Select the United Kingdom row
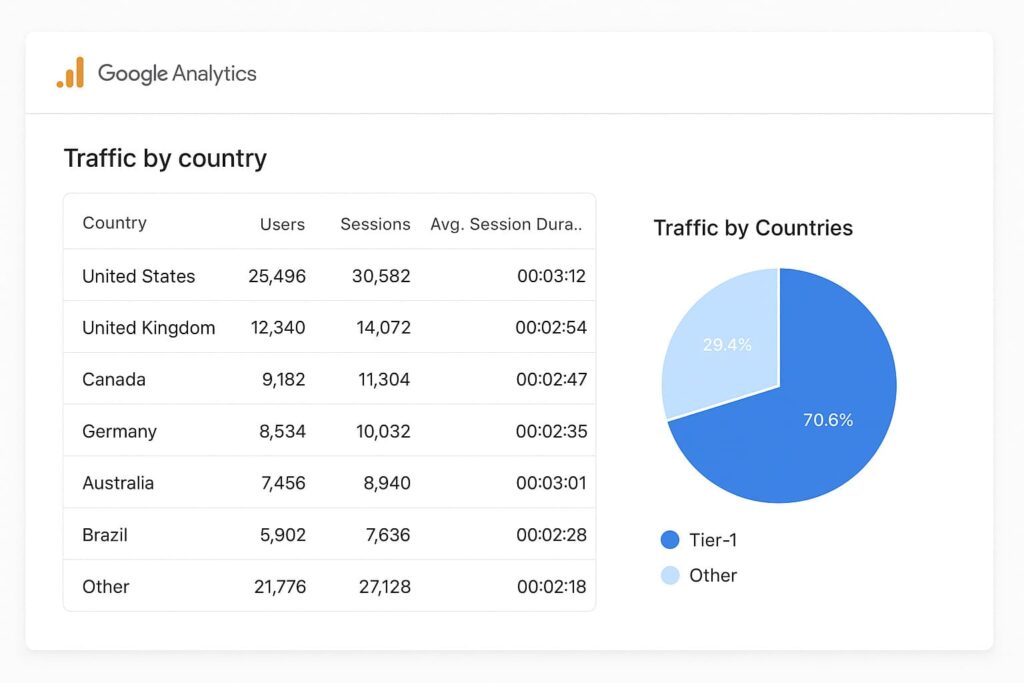Viewport: 1024px width, 683px height. click(x=329, y=327)
